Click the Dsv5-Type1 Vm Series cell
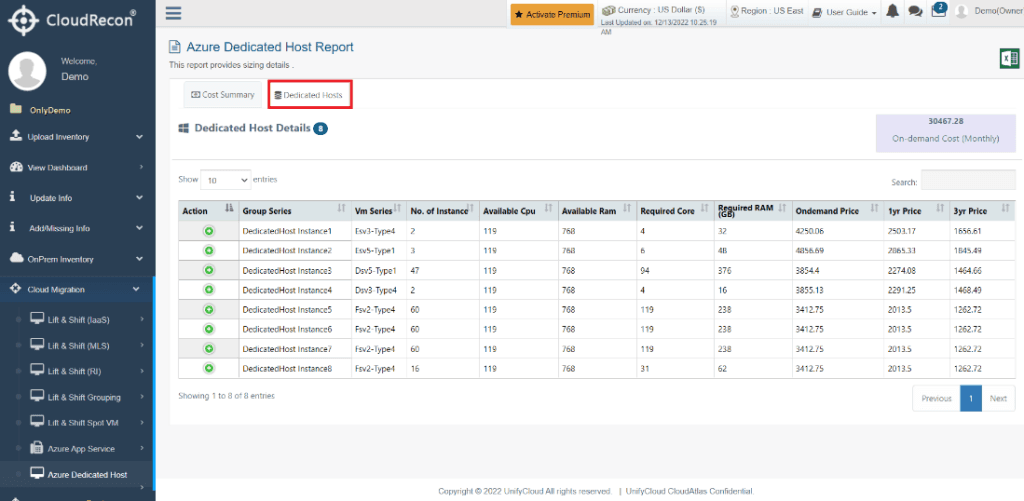This screenshot has height=501, width=1024. 378,270
